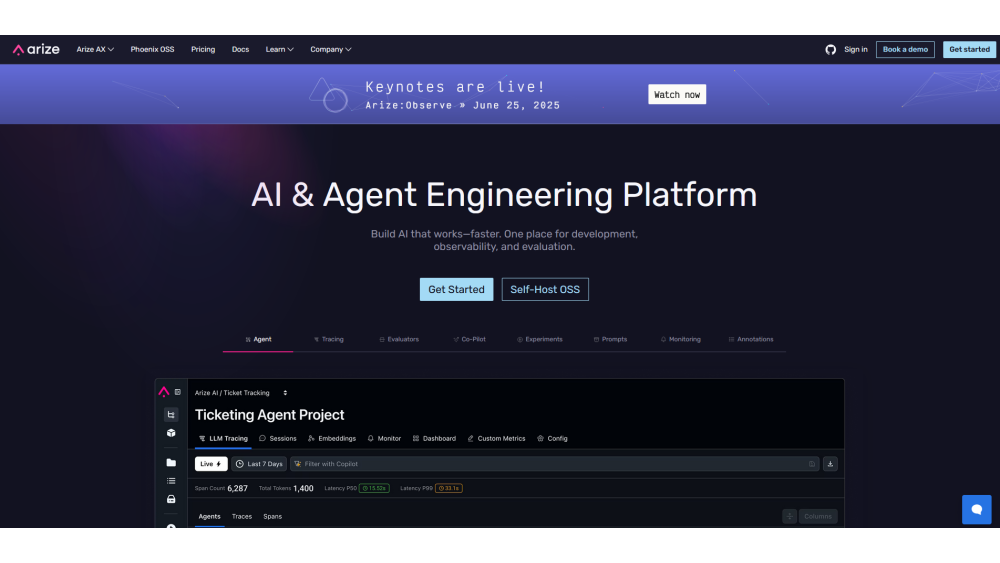Select the Monitoring feature tab
This screenshot has height=563, width=1000.
[x=680, y=339]
